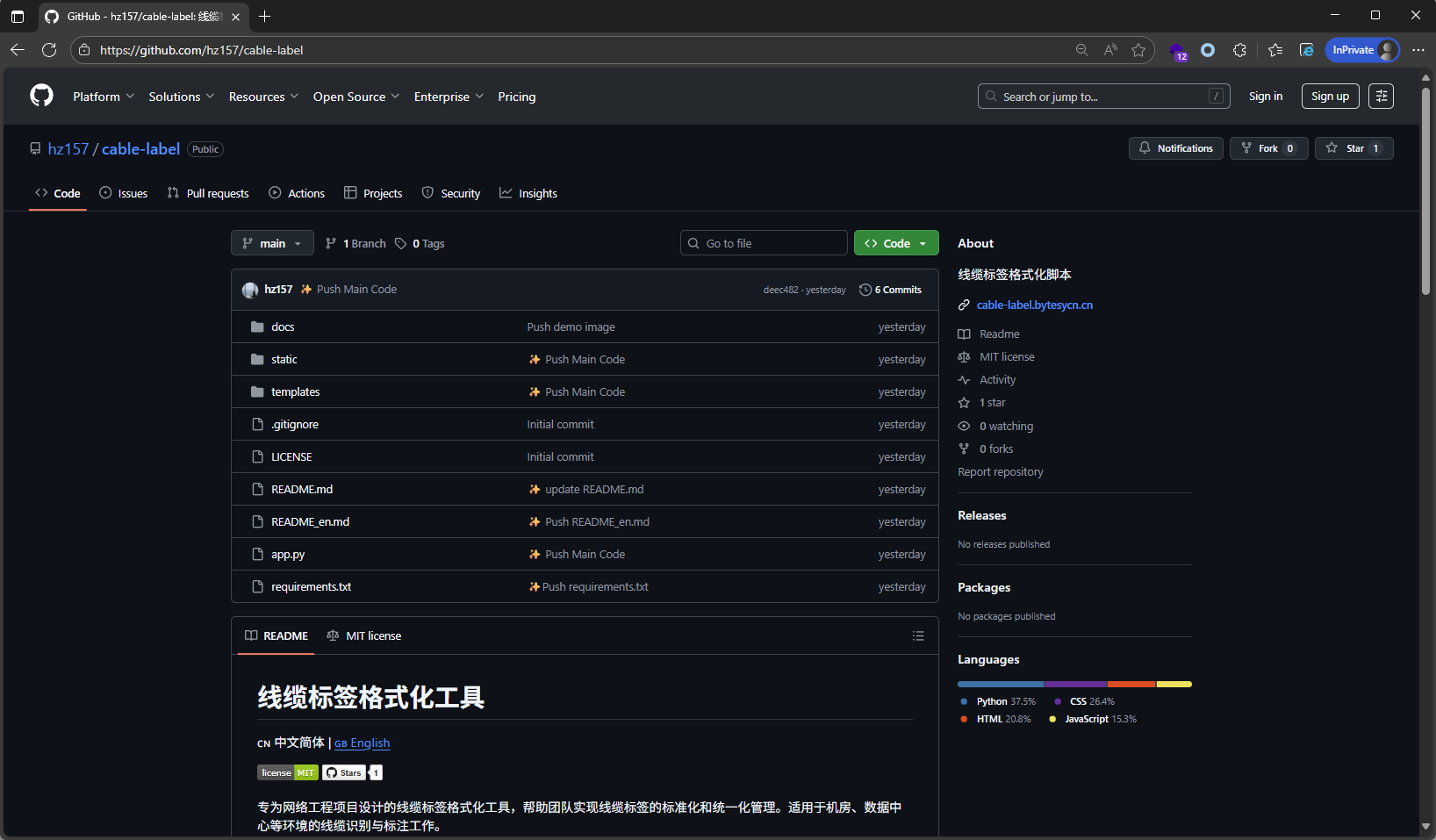Open browser extensions puzzle icon
The image size is (1436, 840).
(1239, 50)
